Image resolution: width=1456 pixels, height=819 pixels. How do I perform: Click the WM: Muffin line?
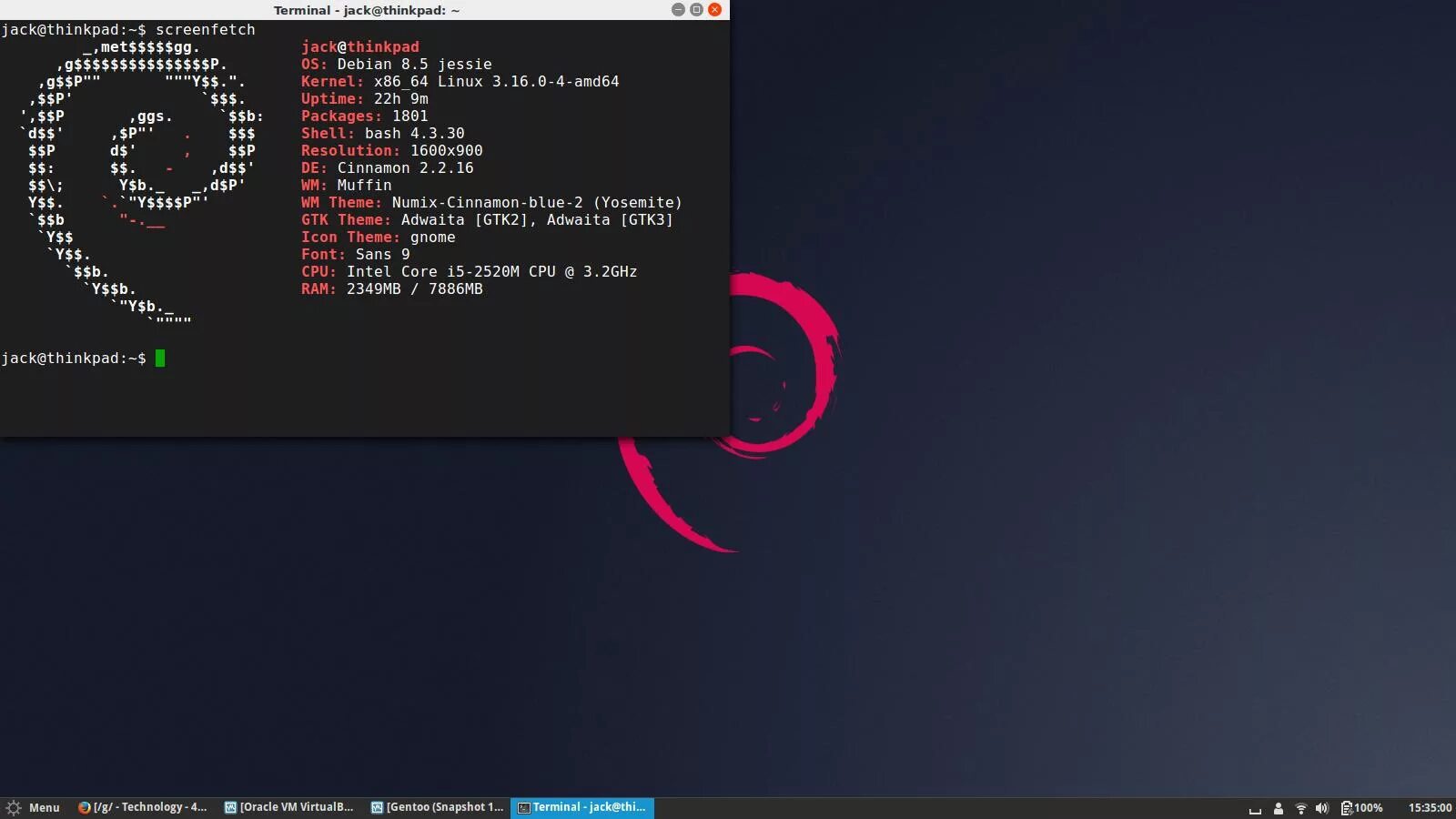click(347, 185)
